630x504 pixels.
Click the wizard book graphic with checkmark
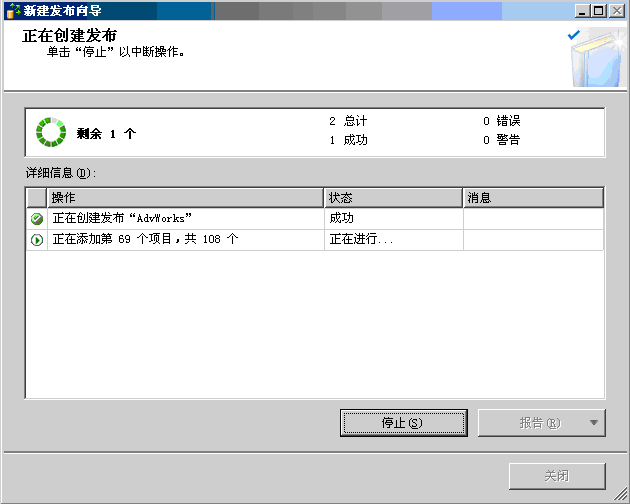click(x=597, y=57)
